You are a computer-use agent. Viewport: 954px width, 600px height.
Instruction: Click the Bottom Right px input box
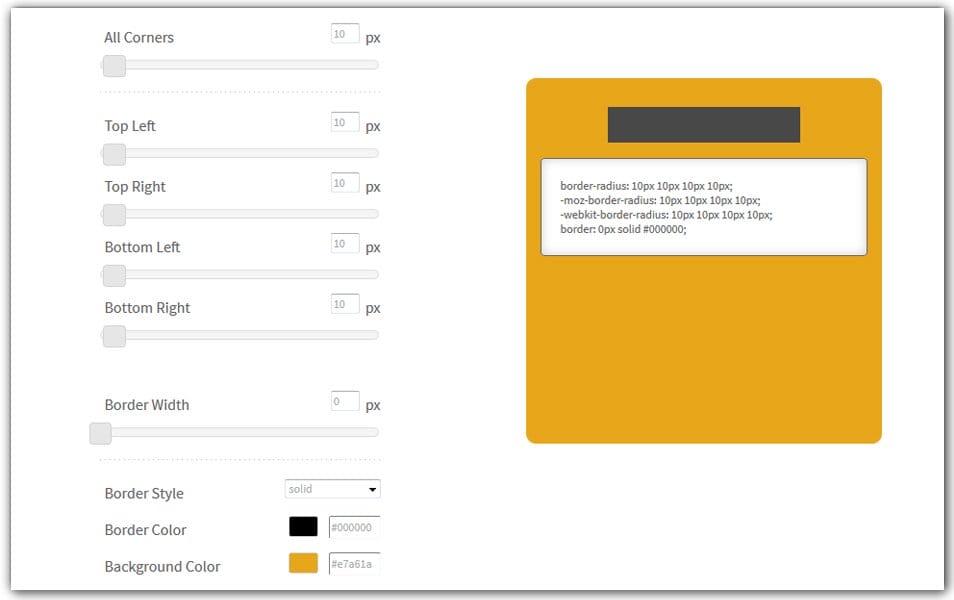pos(344,303)
